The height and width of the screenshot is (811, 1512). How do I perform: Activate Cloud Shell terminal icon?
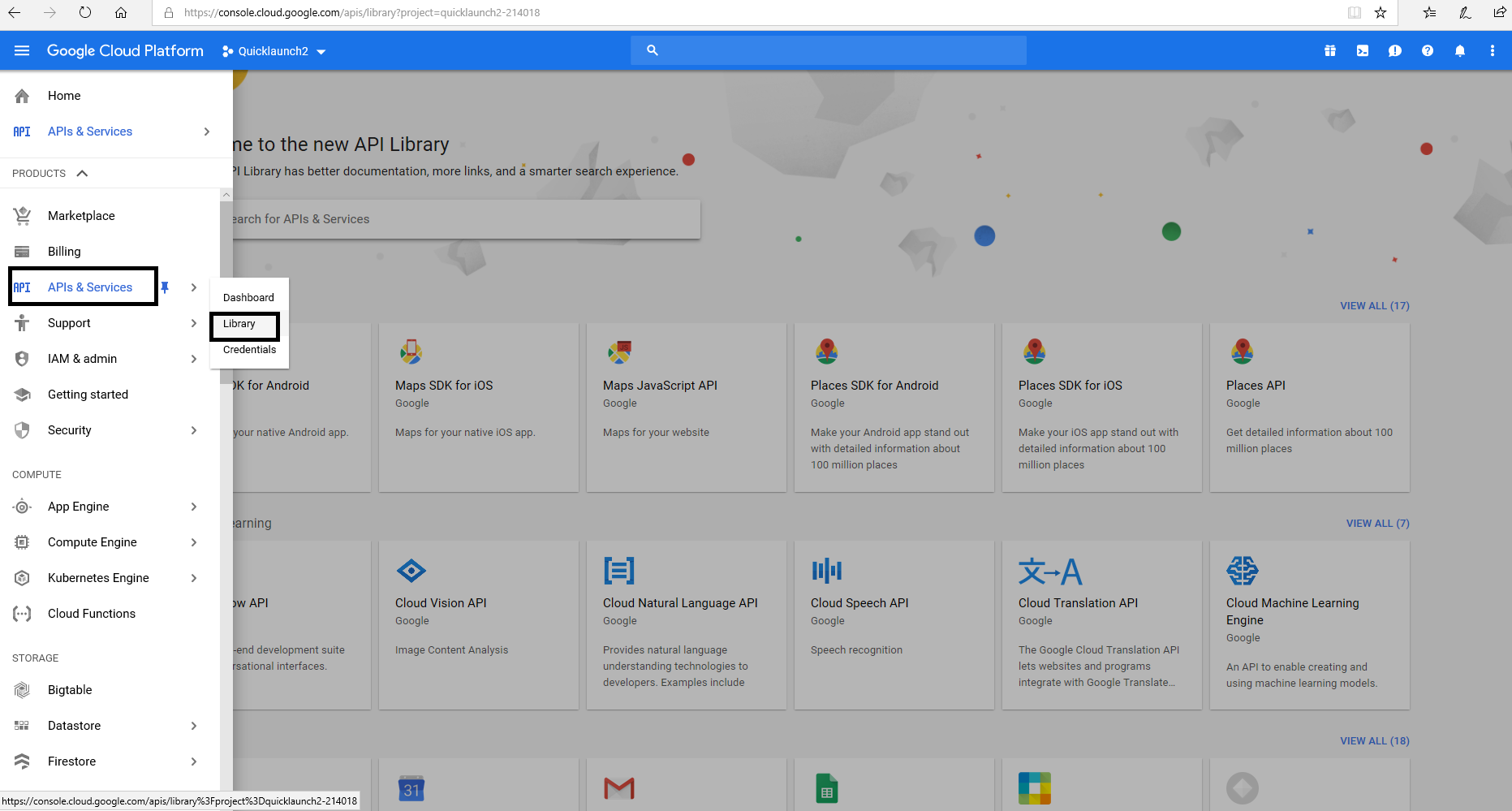(x=1363, y=51)
